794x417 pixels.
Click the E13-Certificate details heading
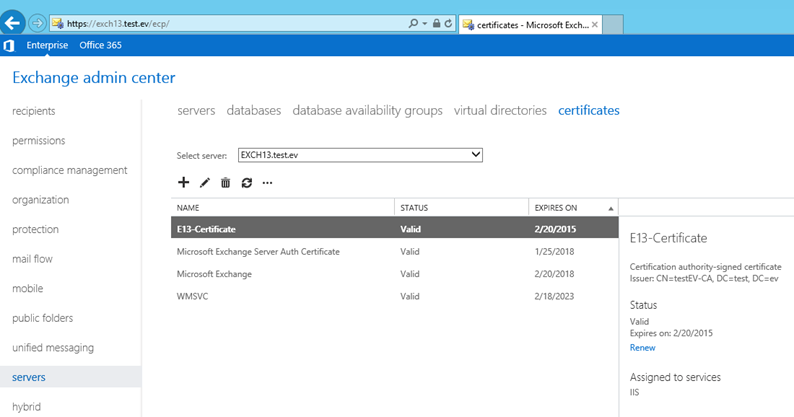(x=668, y=238)
